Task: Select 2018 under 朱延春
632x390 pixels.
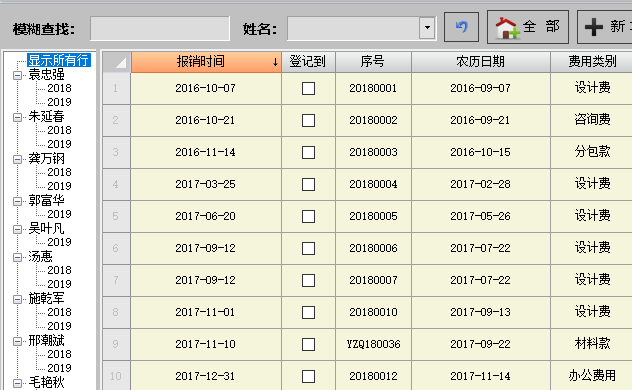Action: coord(59,130)
